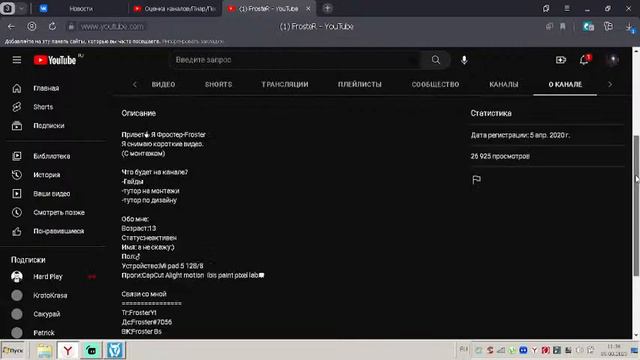Click the Пуск start button
The height and width of the screenshot is (360, 640).
tap(13, 350)
